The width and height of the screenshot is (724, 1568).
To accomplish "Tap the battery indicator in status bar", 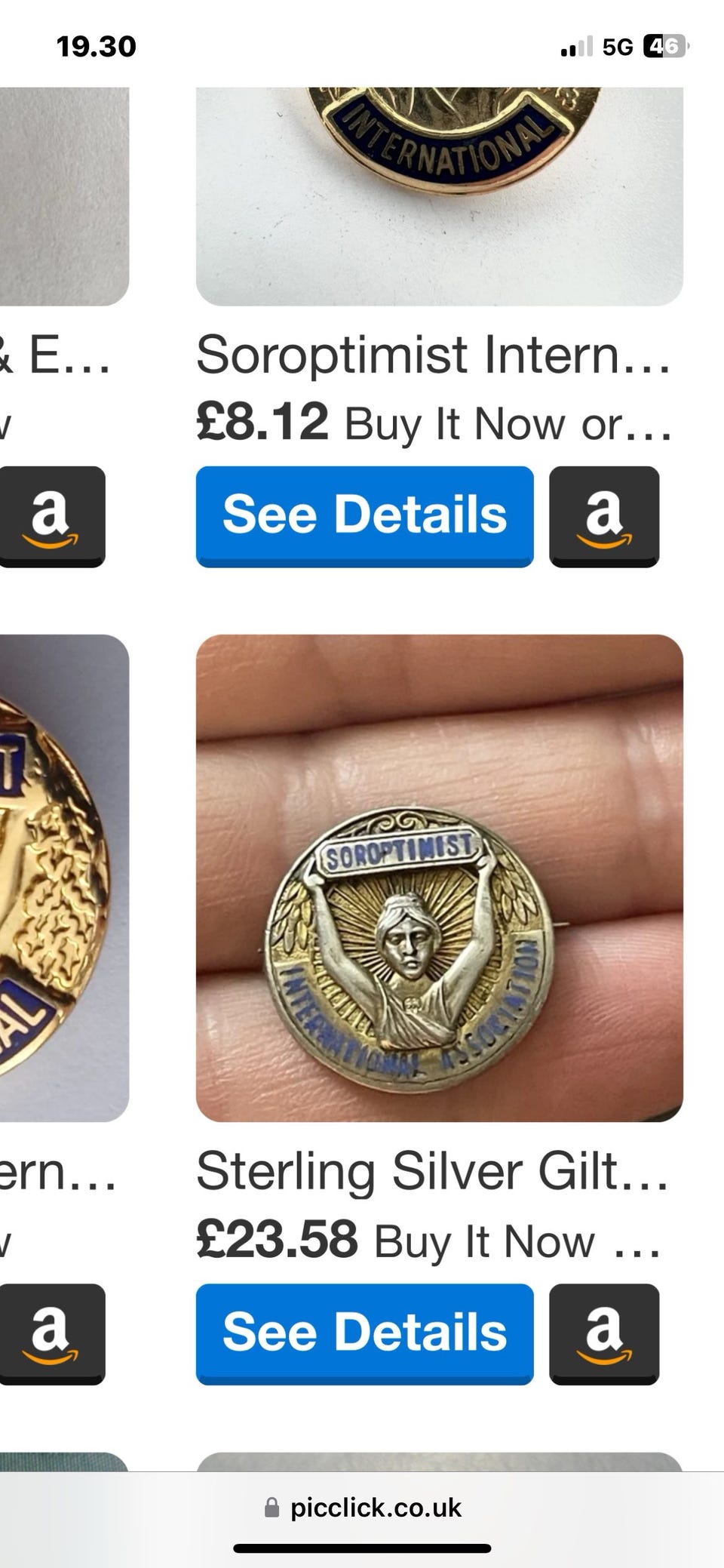I will coord(666,47).
